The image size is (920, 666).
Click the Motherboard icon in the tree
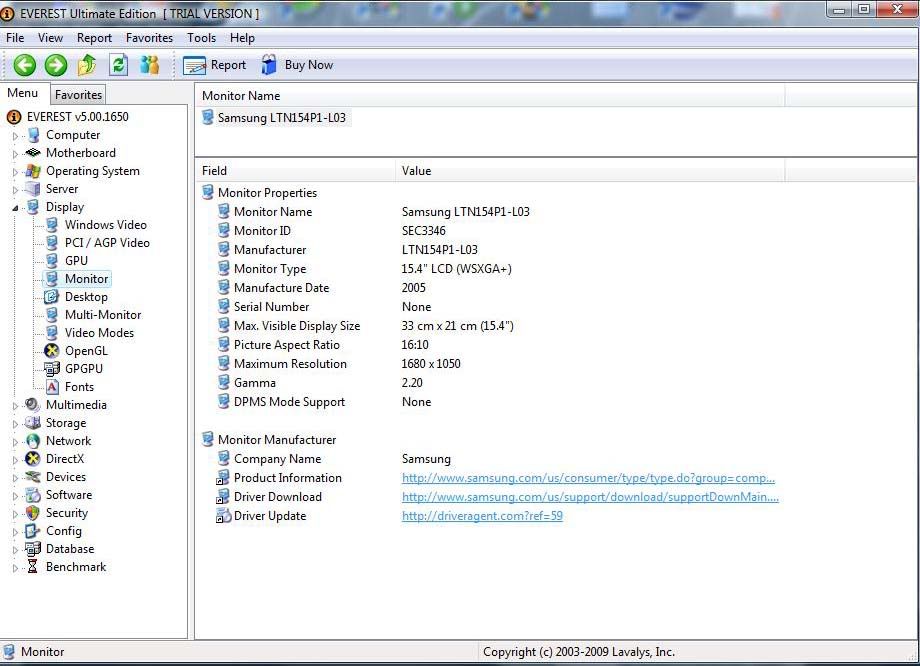[33, 153]
